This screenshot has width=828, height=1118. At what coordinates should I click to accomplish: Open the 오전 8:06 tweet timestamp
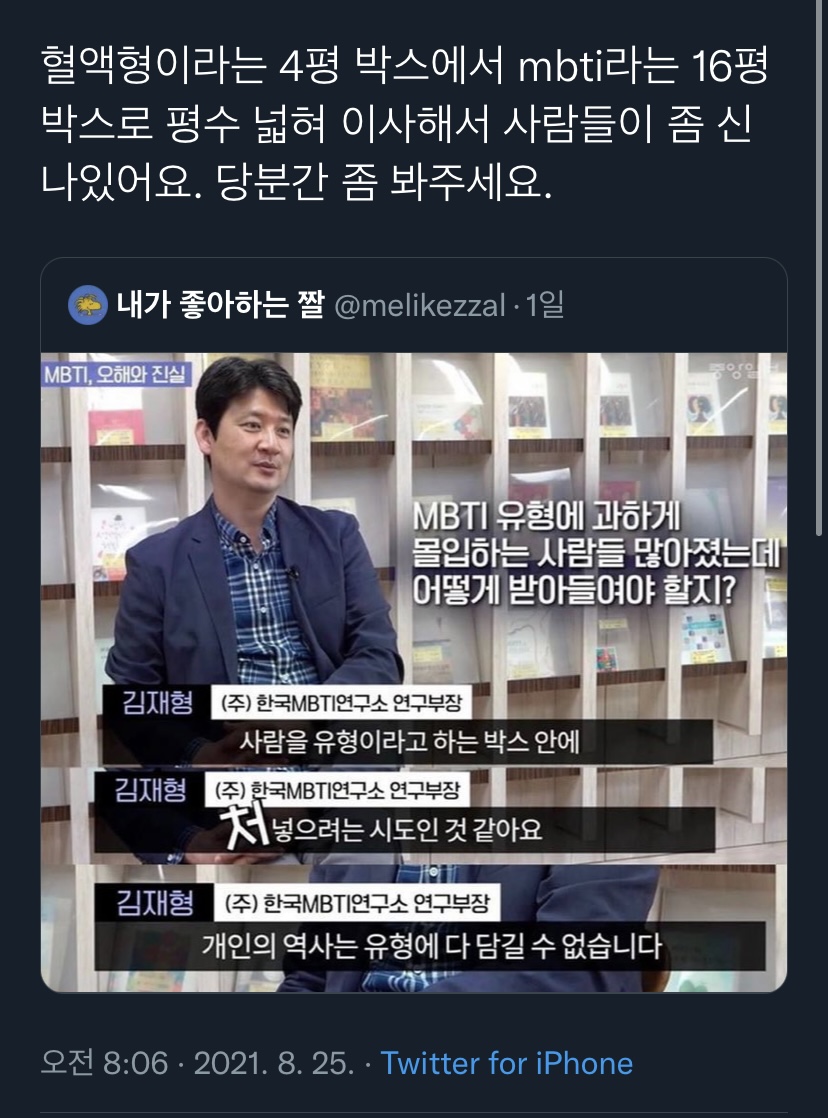104,1063
